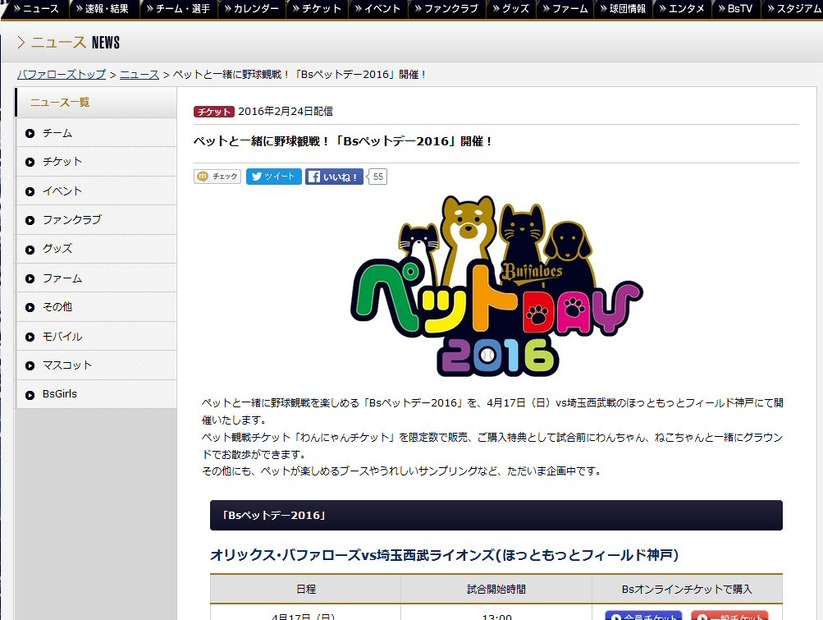Open スタジアム in the top navigation

click(793, 8)
